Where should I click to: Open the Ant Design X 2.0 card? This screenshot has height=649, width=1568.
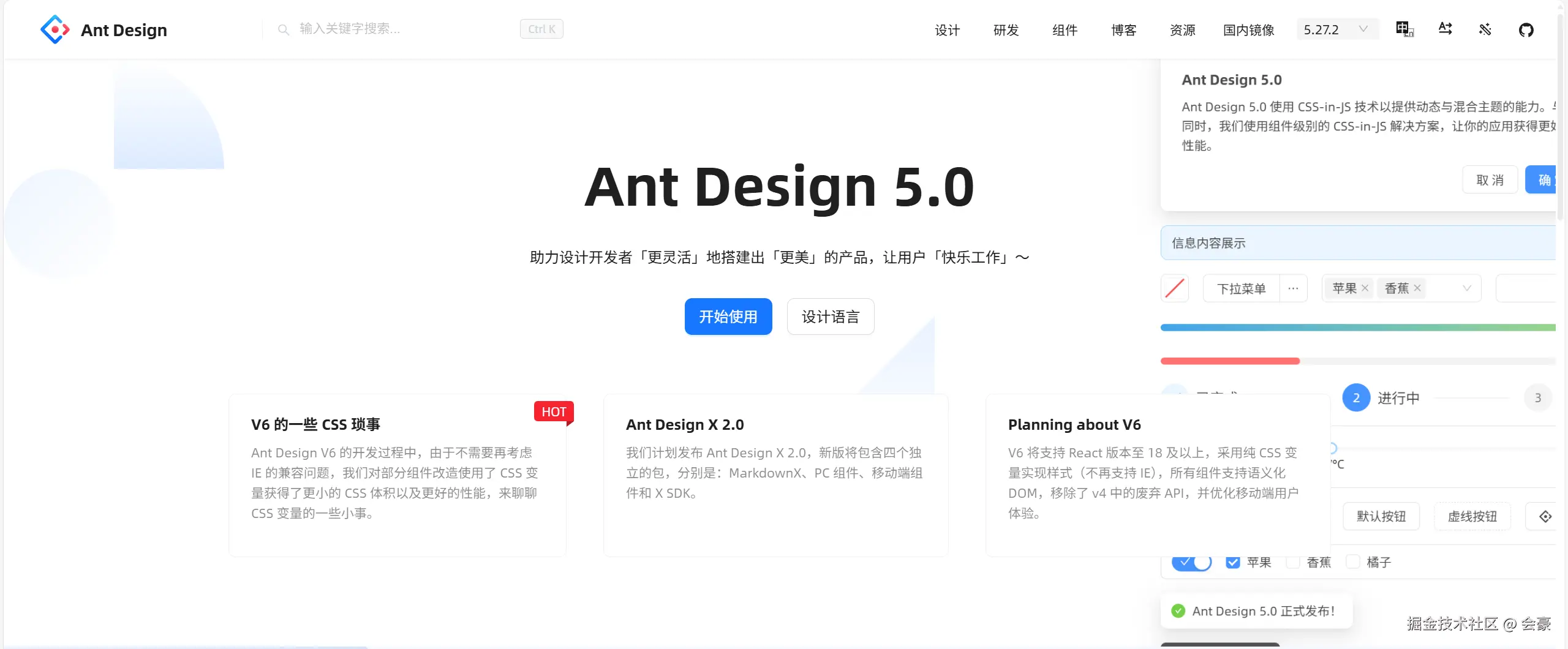coord(776,476)
